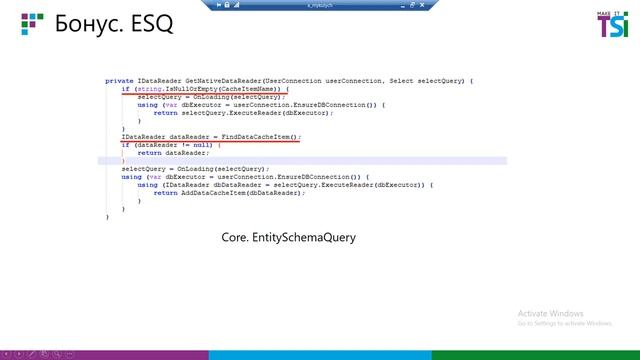Screen dimensions: 640x360
Task: Click the remote session title on connection bar
Action: tap(320, 5)
